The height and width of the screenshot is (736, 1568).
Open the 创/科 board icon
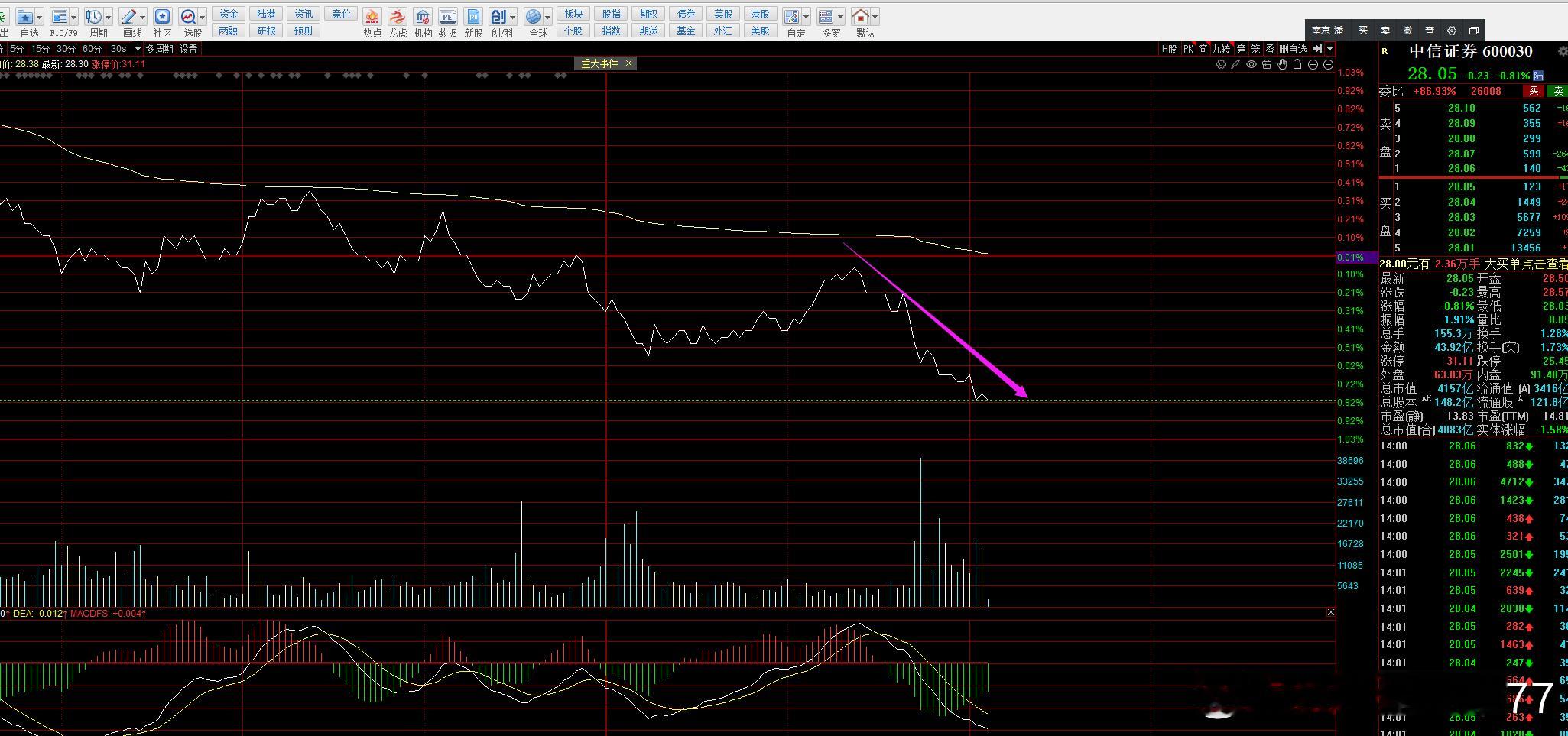pyautogui.click(x=498, y=17)
